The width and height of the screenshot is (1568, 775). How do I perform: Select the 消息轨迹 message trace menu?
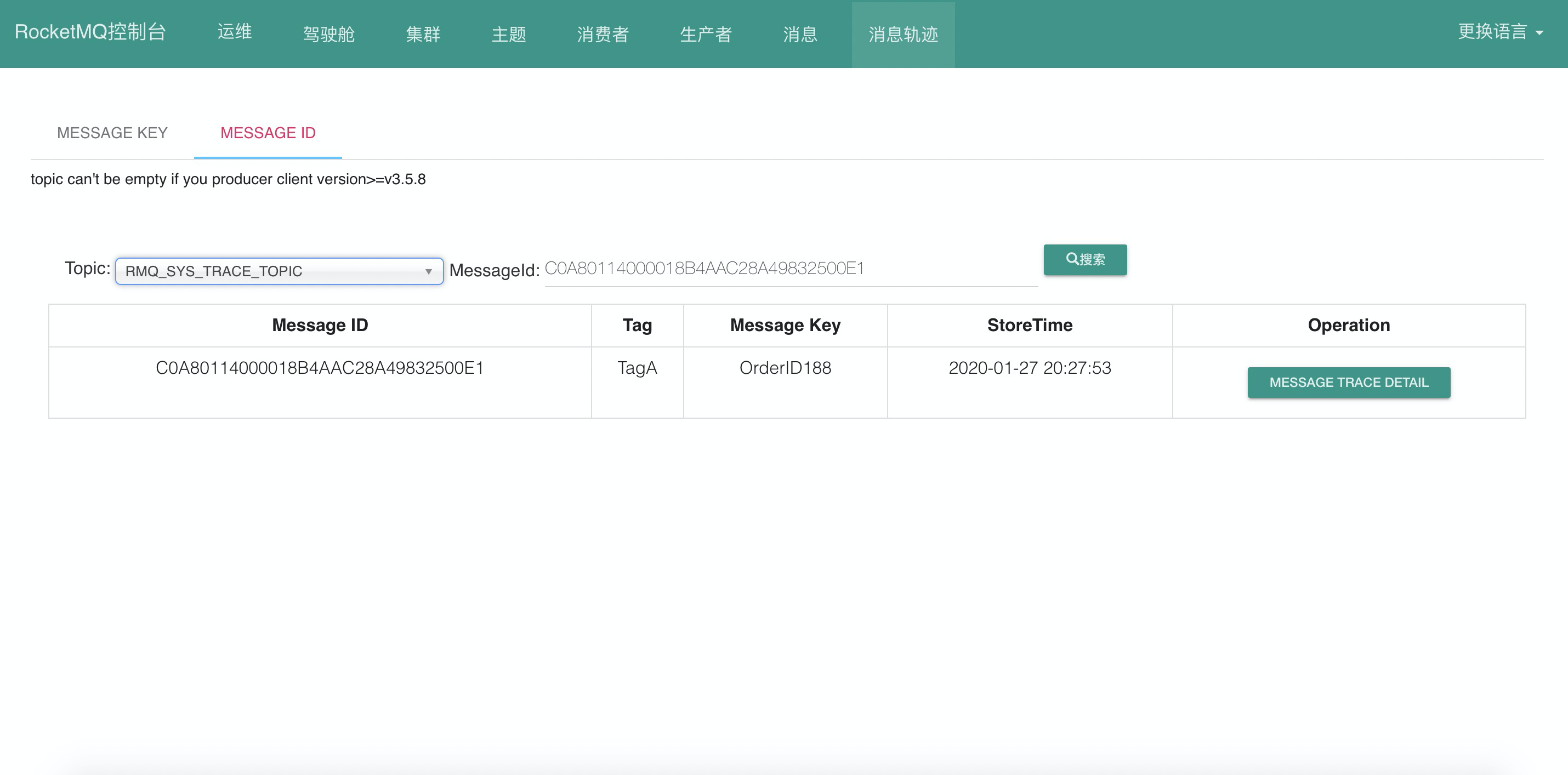tap(902, 34)
